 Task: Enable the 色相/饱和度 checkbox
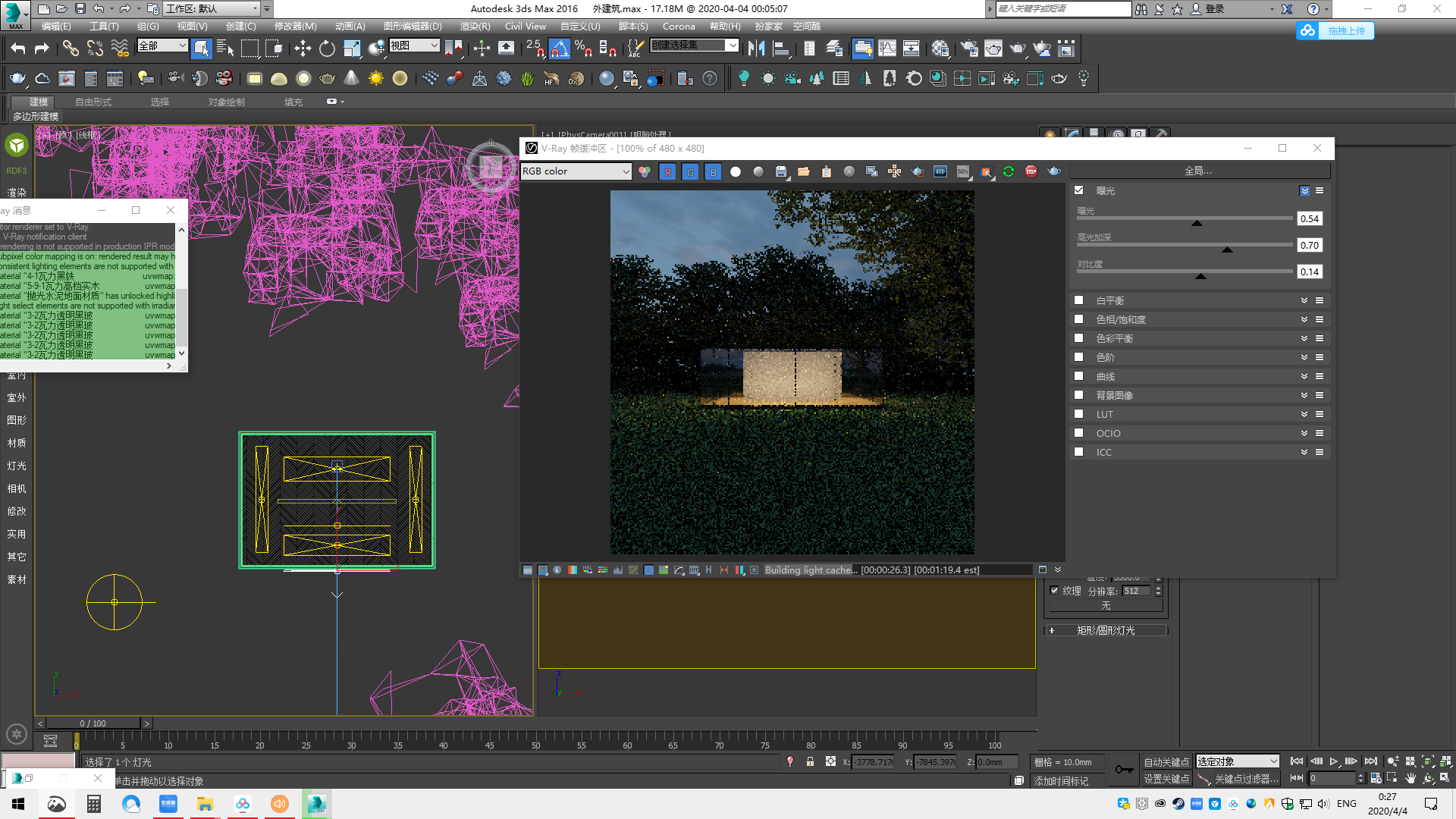pyautogui.click(x=1079, y=319)
